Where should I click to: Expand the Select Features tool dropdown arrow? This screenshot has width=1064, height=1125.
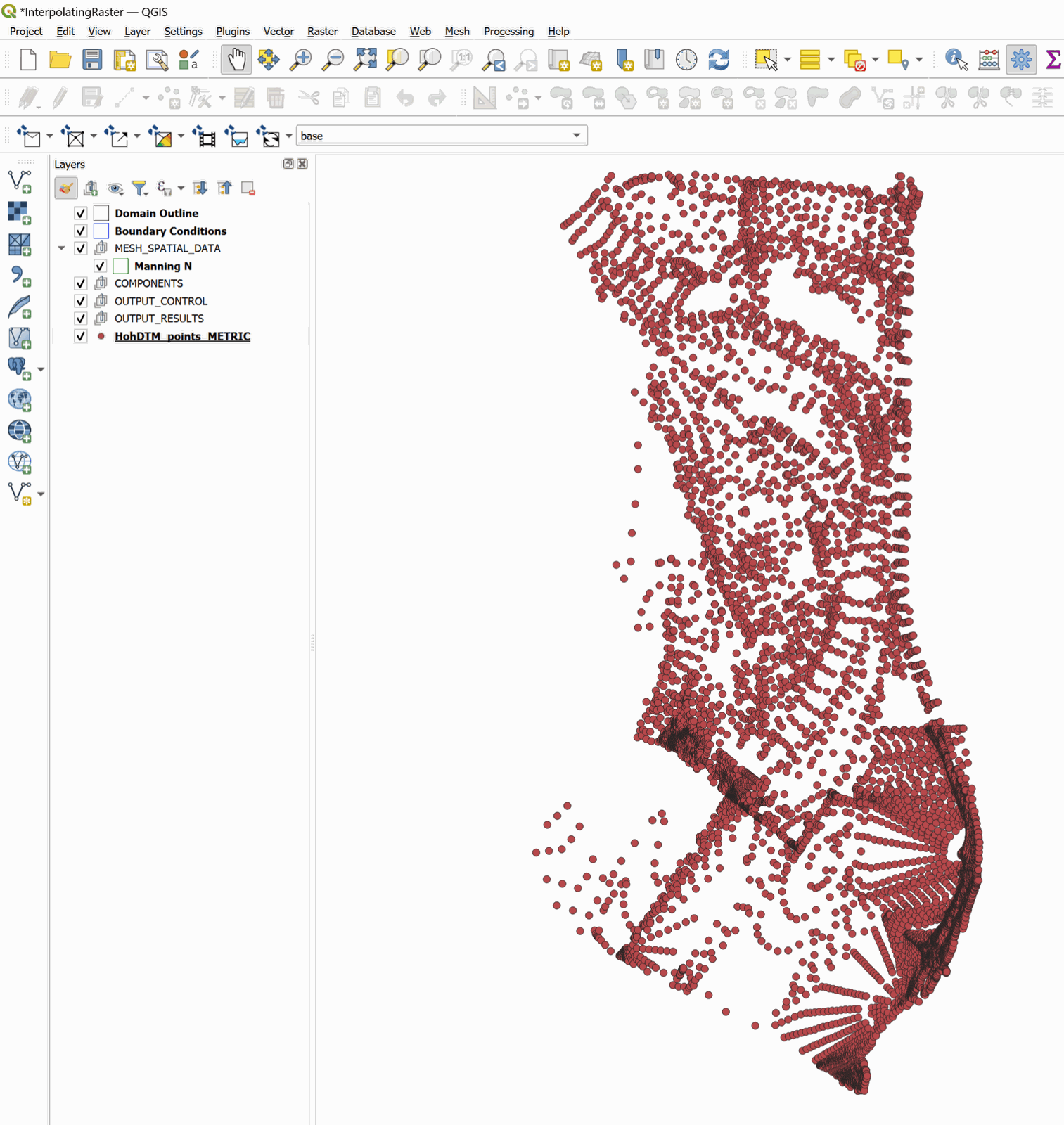[787, 60]
